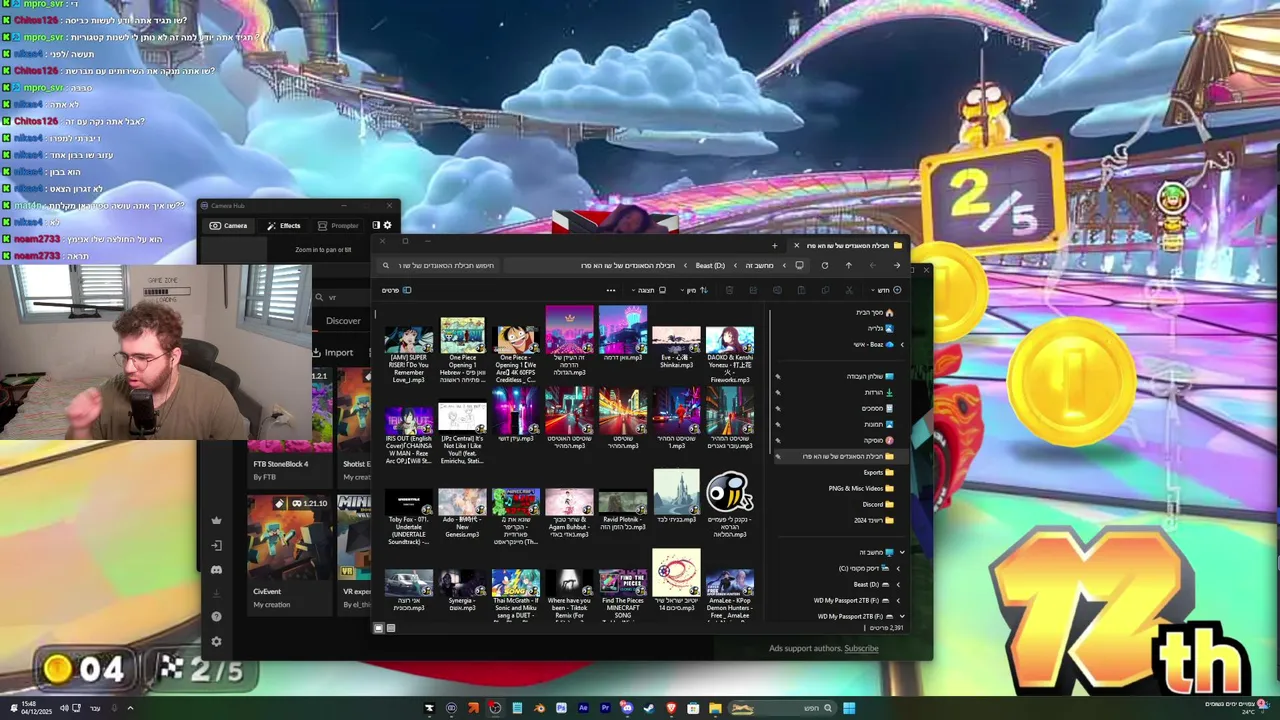Open Gallery in the Explorer sidebar

pyautogui.click(x=880, y=328)
